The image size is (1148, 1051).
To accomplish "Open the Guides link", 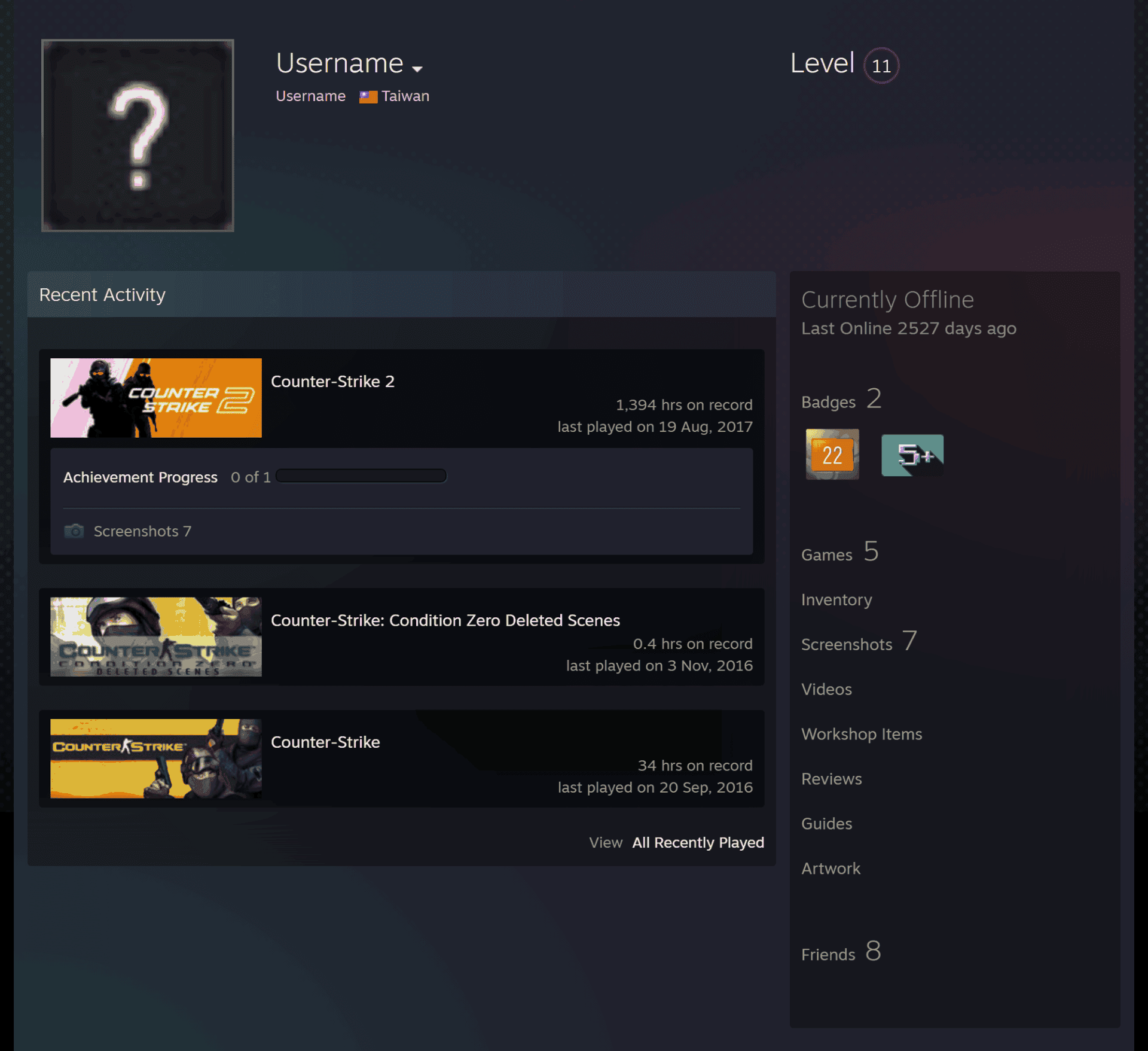I will click(826, 824).
